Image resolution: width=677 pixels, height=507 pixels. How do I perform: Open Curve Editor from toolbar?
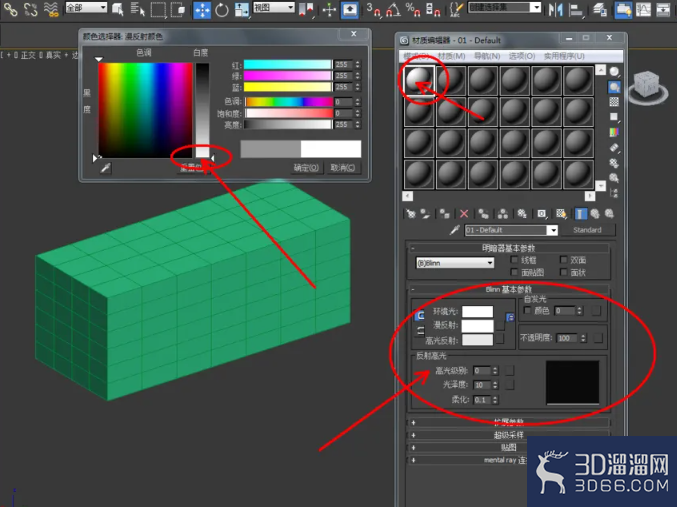pyautogui.click(x=643, y=10)
